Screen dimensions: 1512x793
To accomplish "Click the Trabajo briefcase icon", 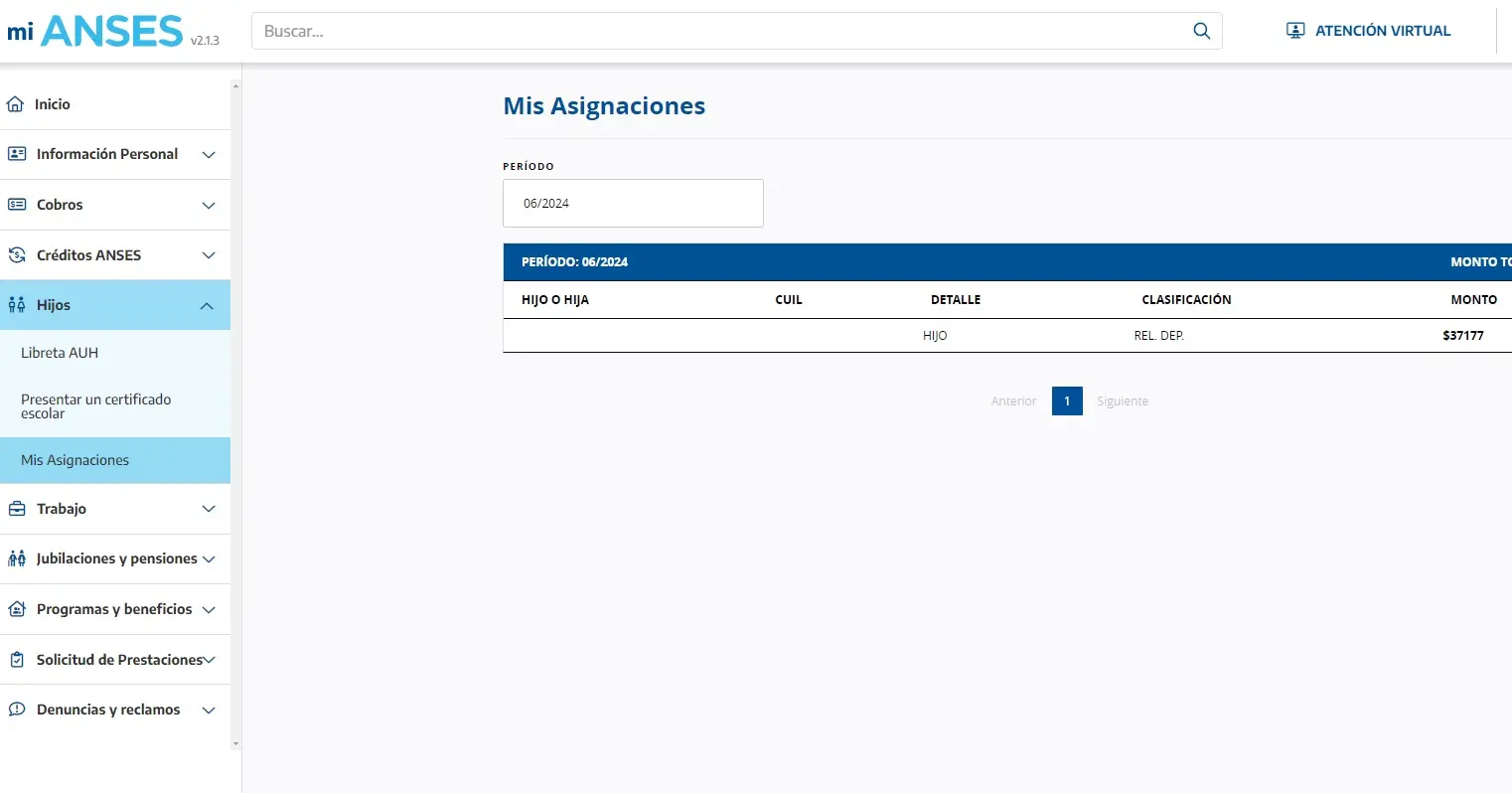I will [x=17, y=509].
